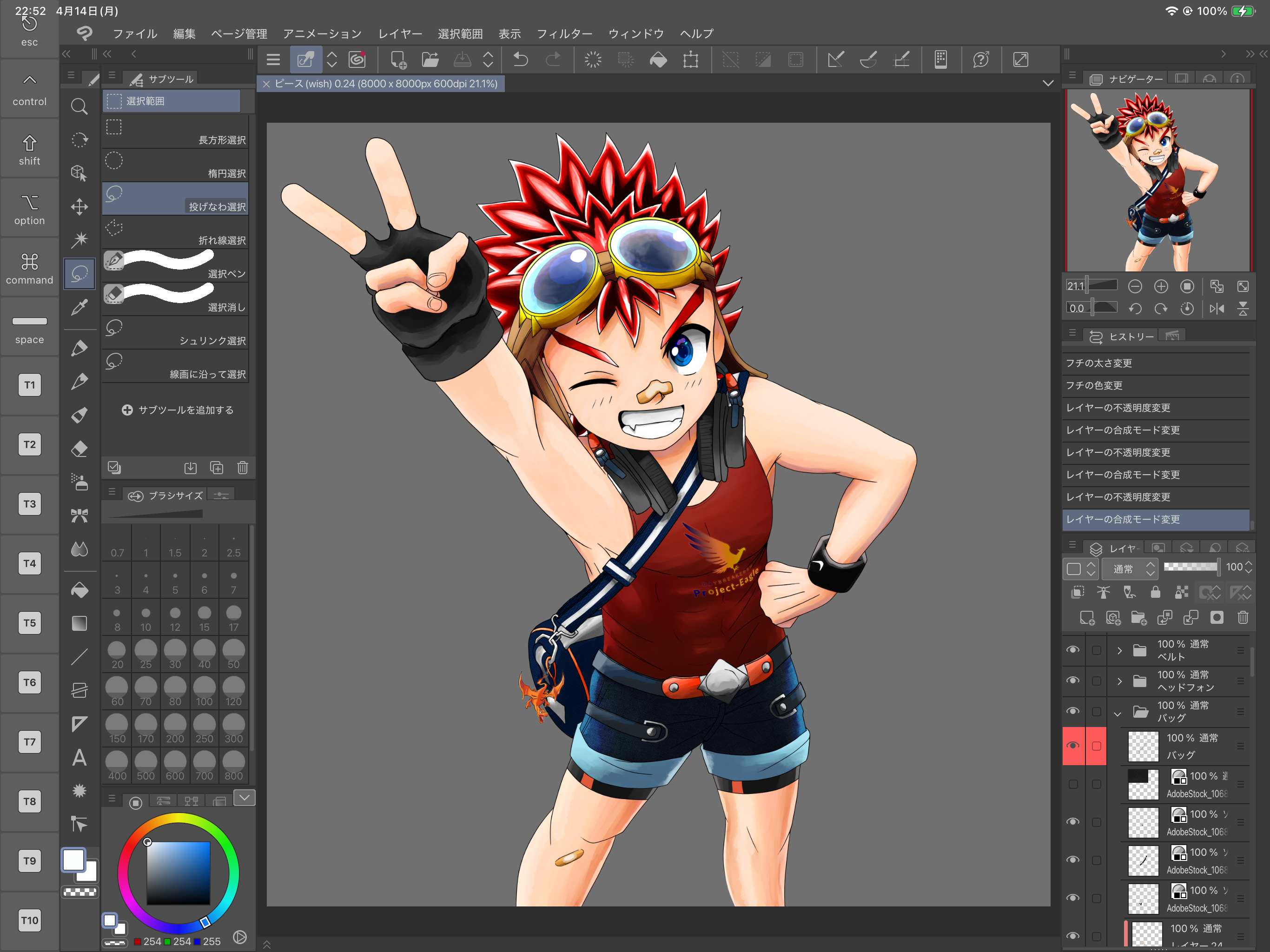Switch to the ヒストリー tab
The image size is (1270, 952).
(1122, 337)
